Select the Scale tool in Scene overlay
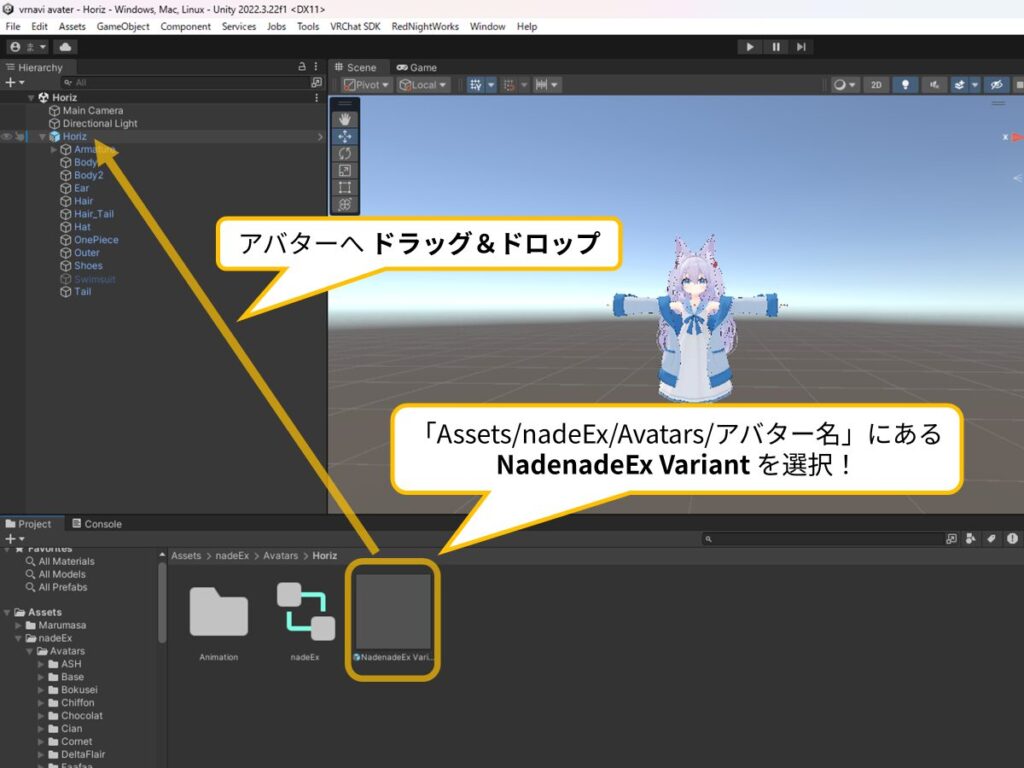This screenshot has width=1024, height=768. [x=344, y=170]
